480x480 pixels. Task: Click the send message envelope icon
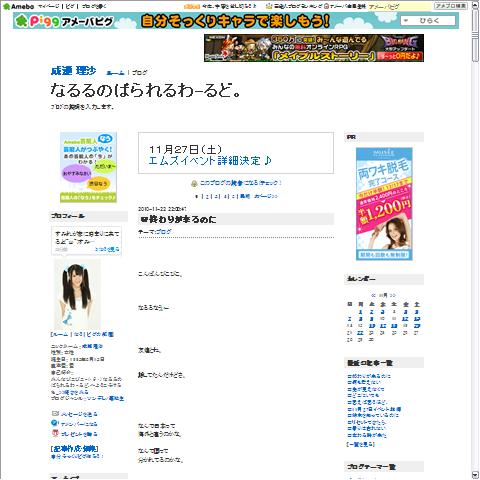(x=55, y=413)
